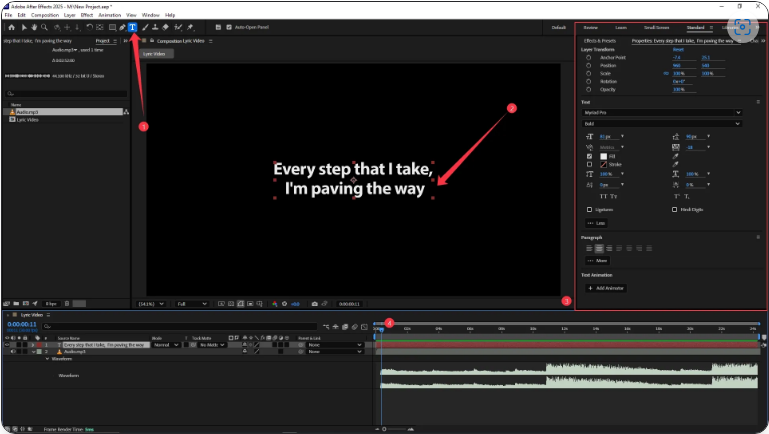Click the current time 0:00:00:11 display
The width and height of the screenshot is (769, 434).
(x=22, y=324)
